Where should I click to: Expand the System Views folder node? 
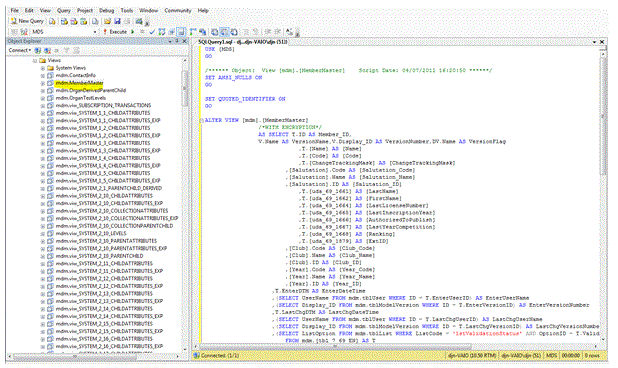click(43, 68)
